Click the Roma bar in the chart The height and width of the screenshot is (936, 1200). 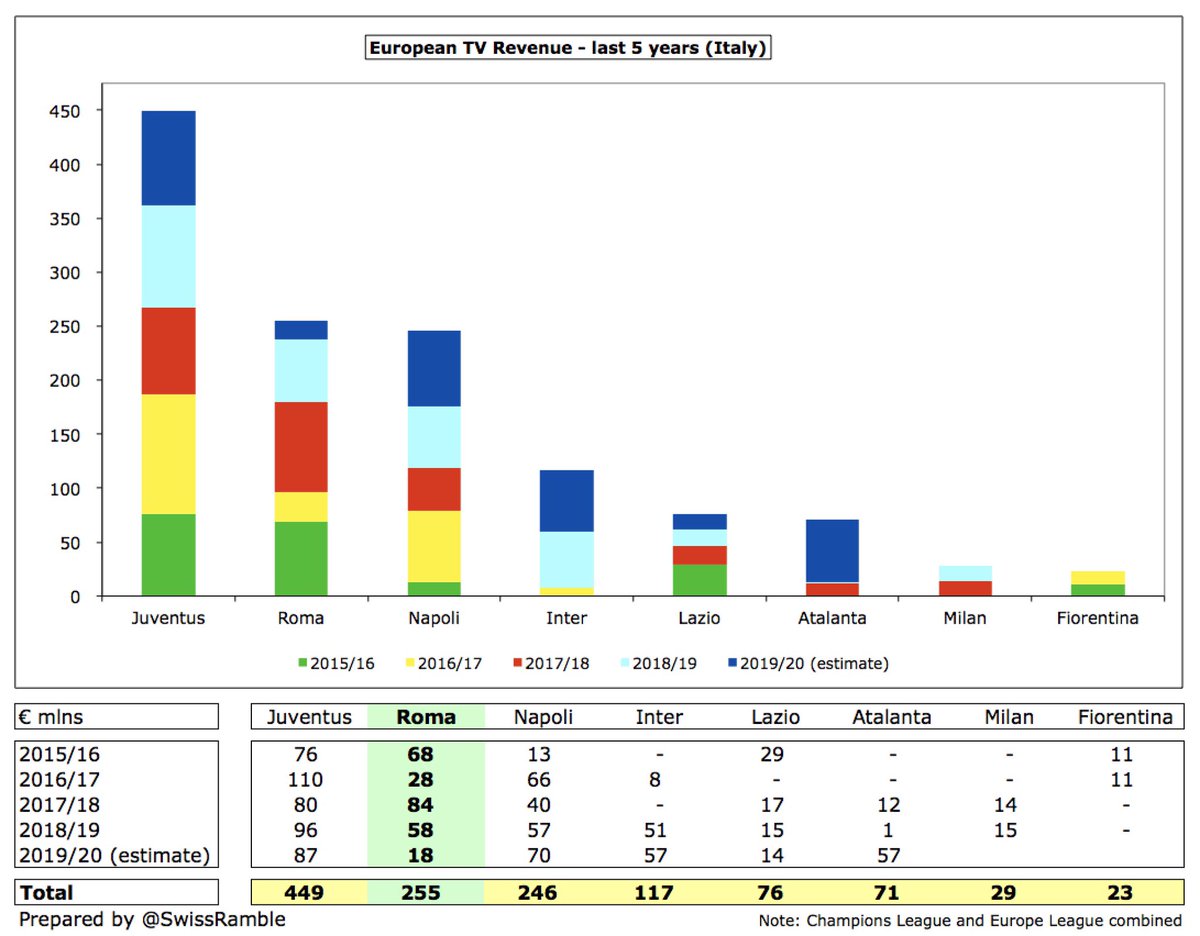[x=301, y=458]
